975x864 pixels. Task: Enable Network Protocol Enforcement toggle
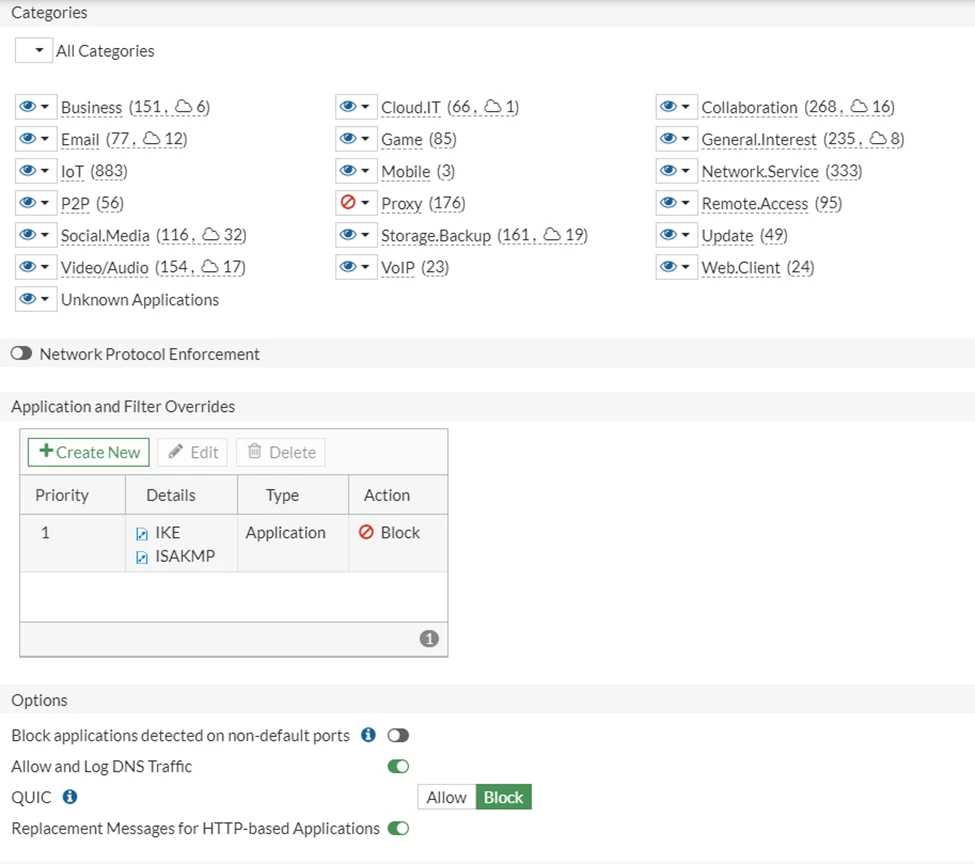pos(21,353)
